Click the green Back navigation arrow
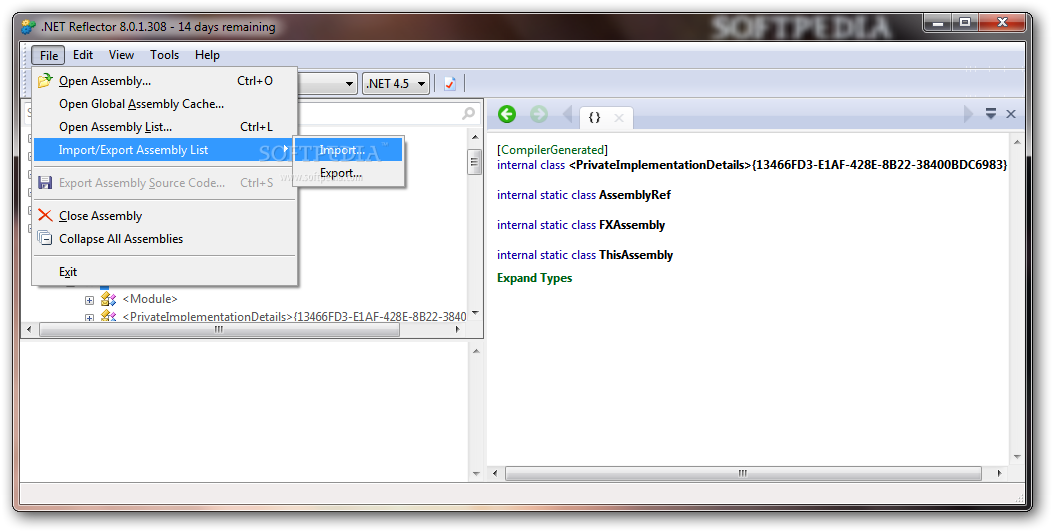The image size is (1053, 532). (x=507, y=114)
